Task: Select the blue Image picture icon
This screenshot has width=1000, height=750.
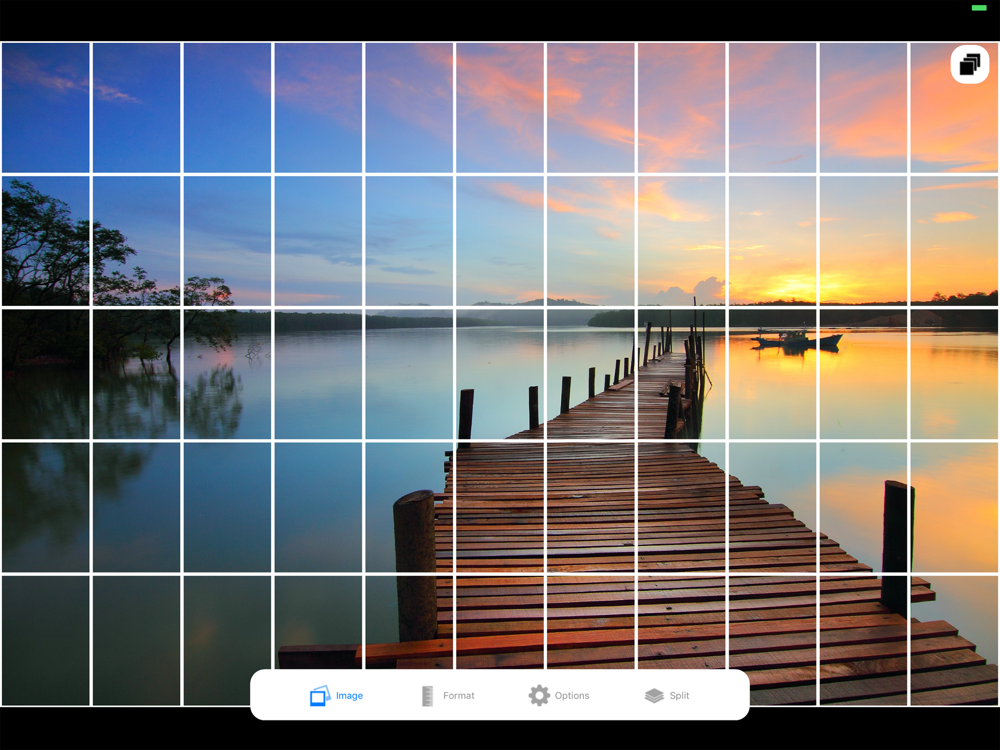Action: tap(320, 695)
